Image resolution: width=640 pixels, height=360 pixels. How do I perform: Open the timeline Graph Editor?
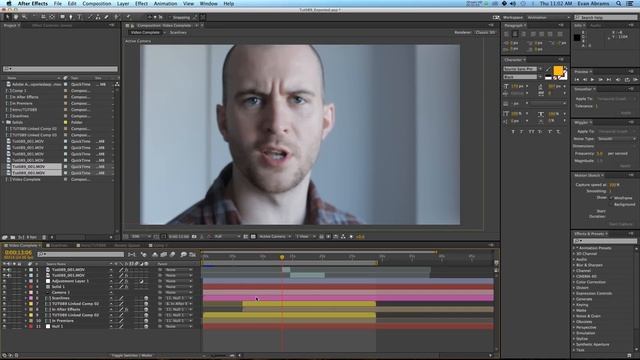192,254
